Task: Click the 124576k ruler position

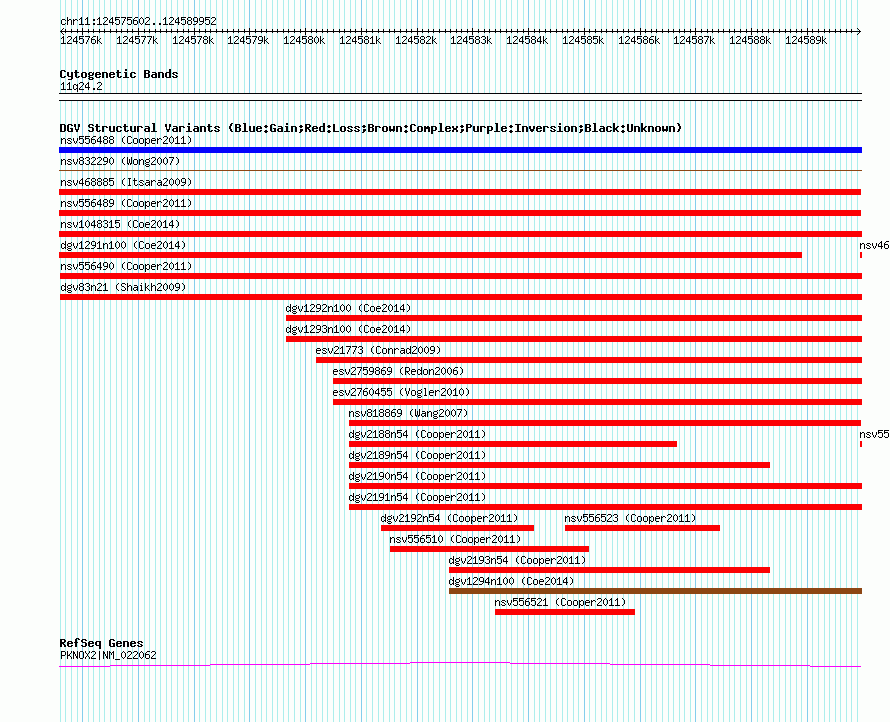Action: point(81,40)
